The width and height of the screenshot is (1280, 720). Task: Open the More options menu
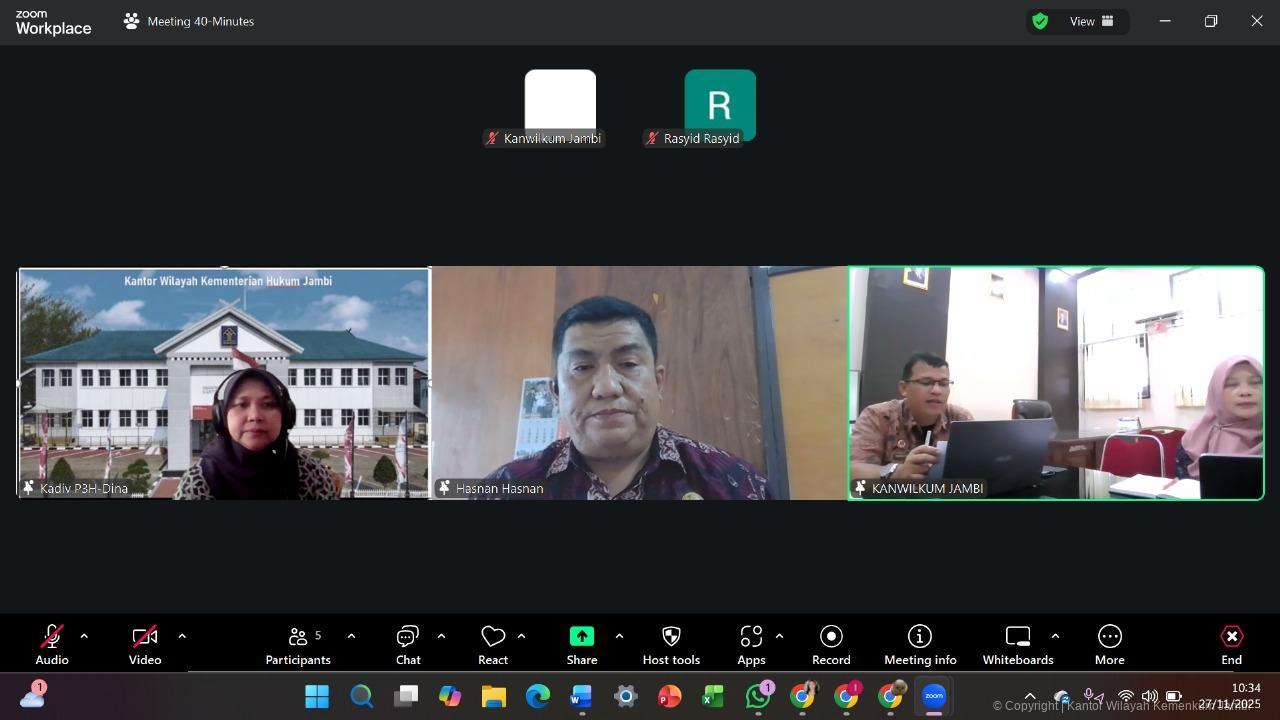[x=1109, y=645]
